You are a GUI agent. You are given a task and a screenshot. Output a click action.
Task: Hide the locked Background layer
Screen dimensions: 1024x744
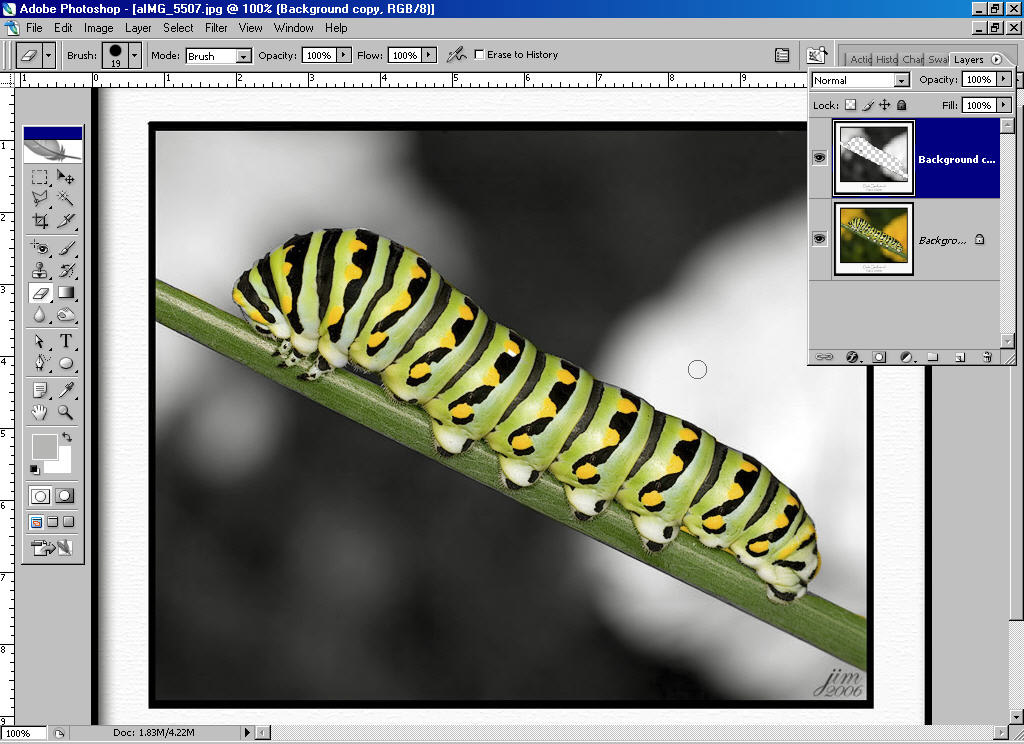(x=820, y=239)
